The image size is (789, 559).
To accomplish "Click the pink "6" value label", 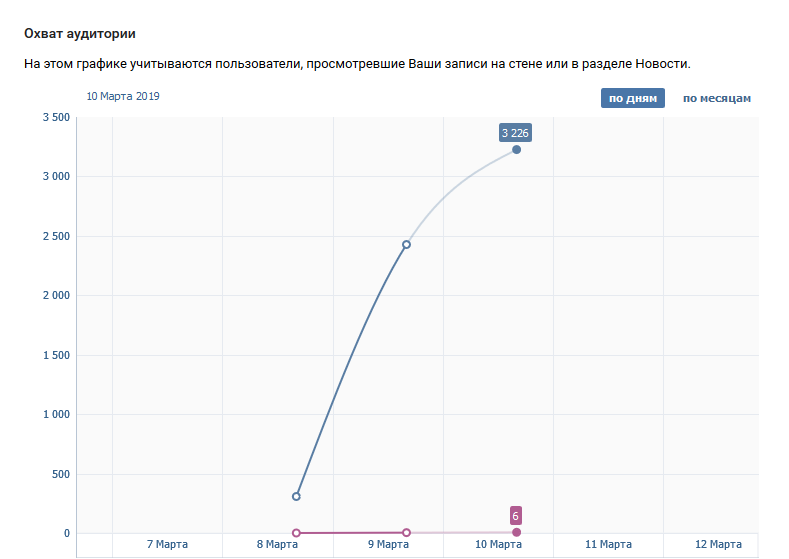I will point(516,516).
